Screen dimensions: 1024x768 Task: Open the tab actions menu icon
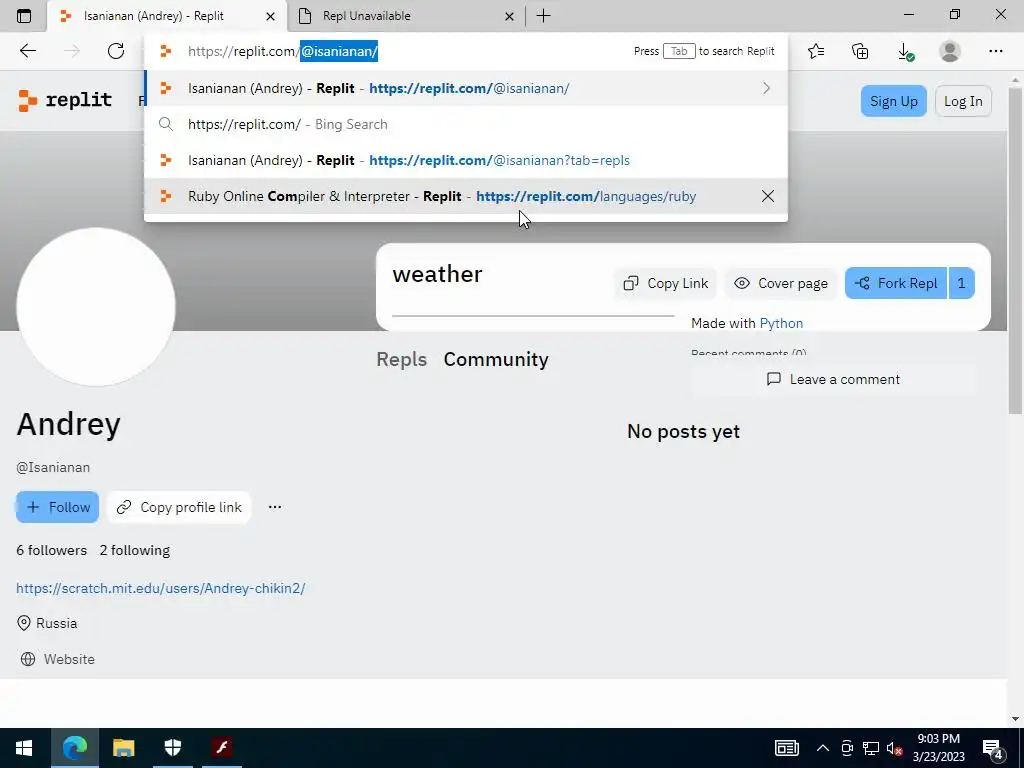(24, 16)
